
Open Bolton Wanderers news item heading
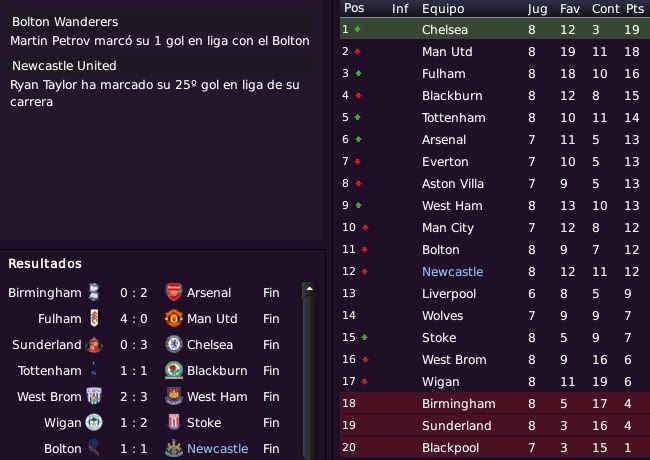point(65,22)
